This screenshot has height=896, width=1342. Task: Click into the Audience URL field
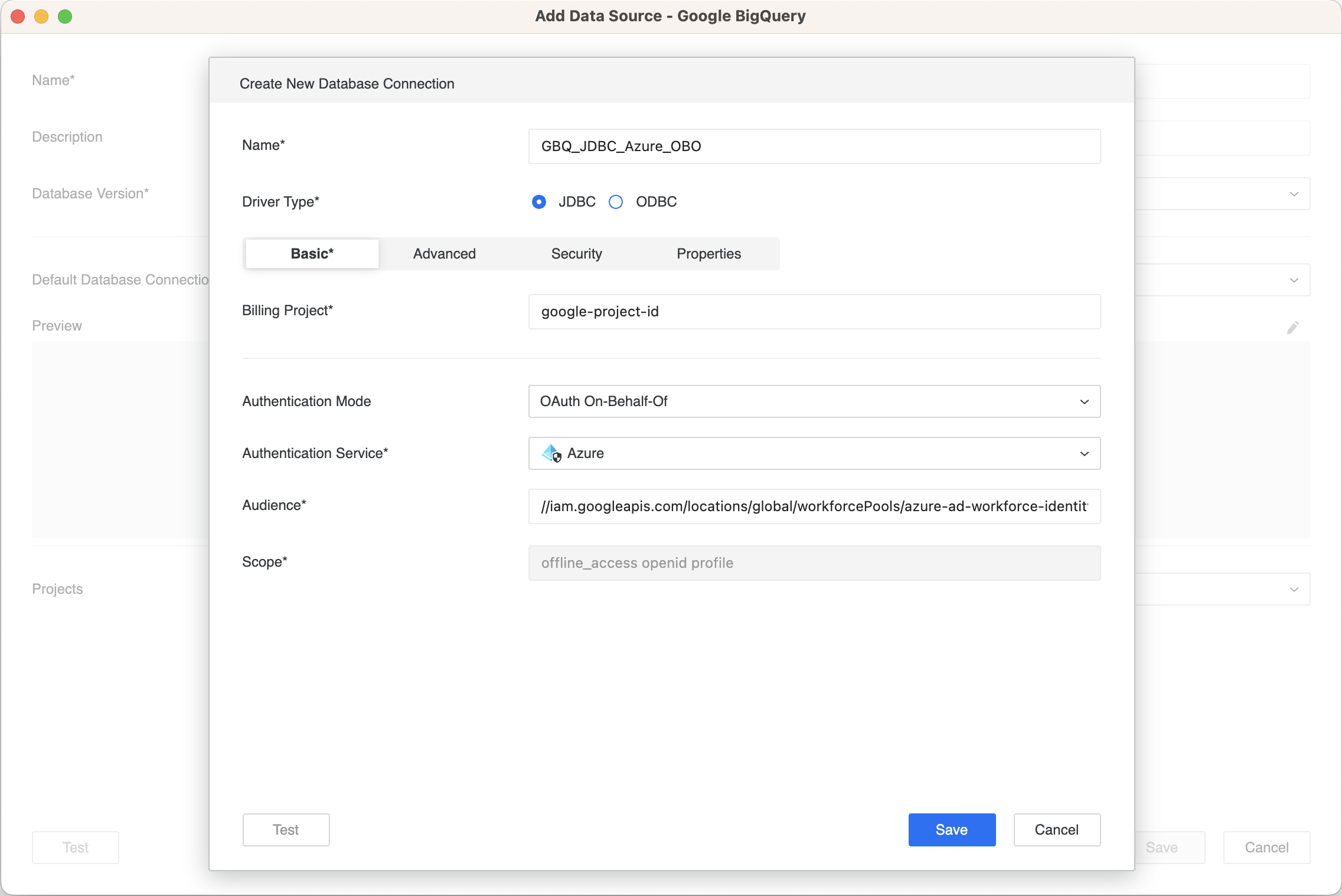tap(814, 506)
